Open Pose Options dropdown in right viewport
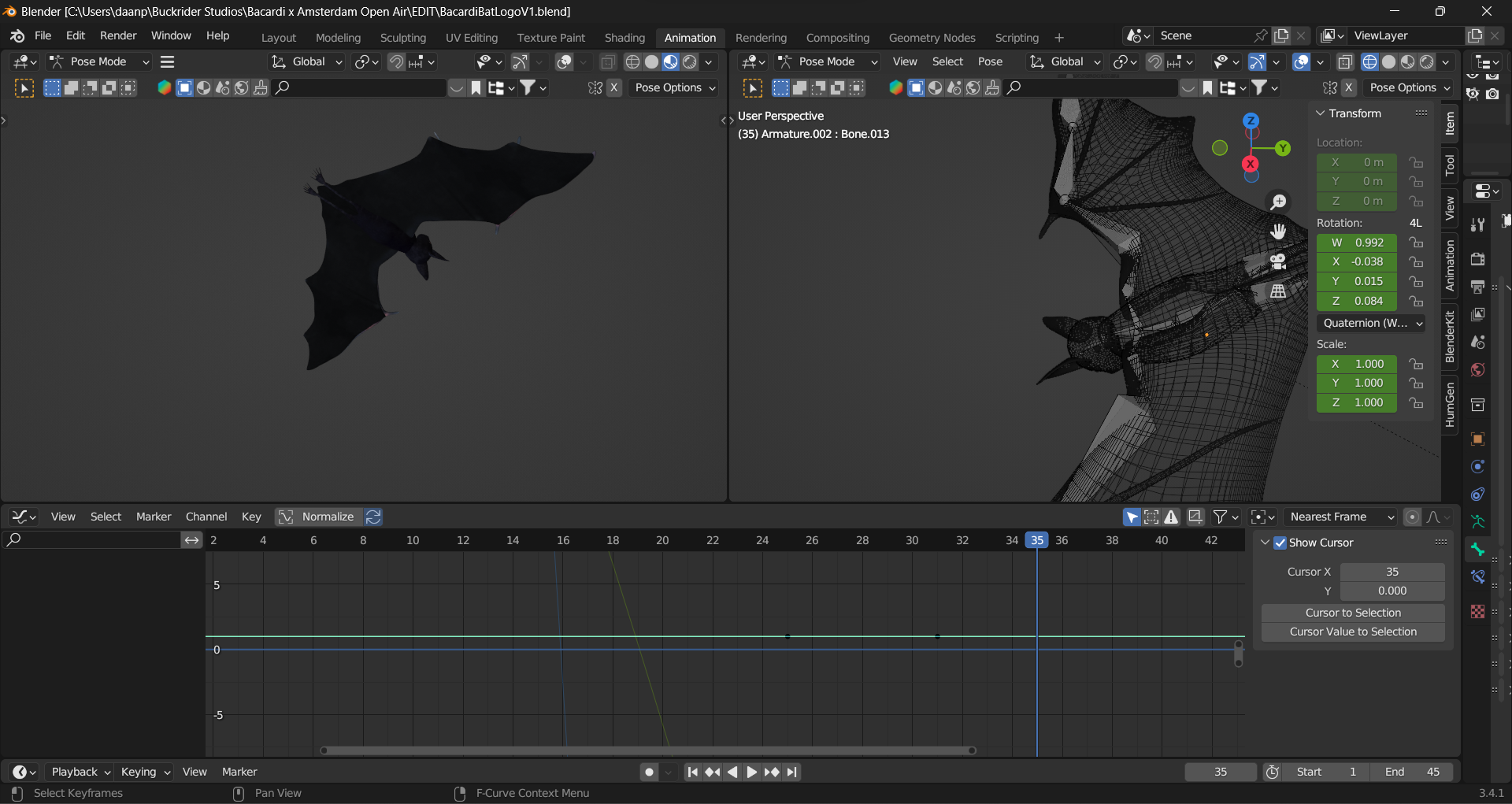 1409,87
